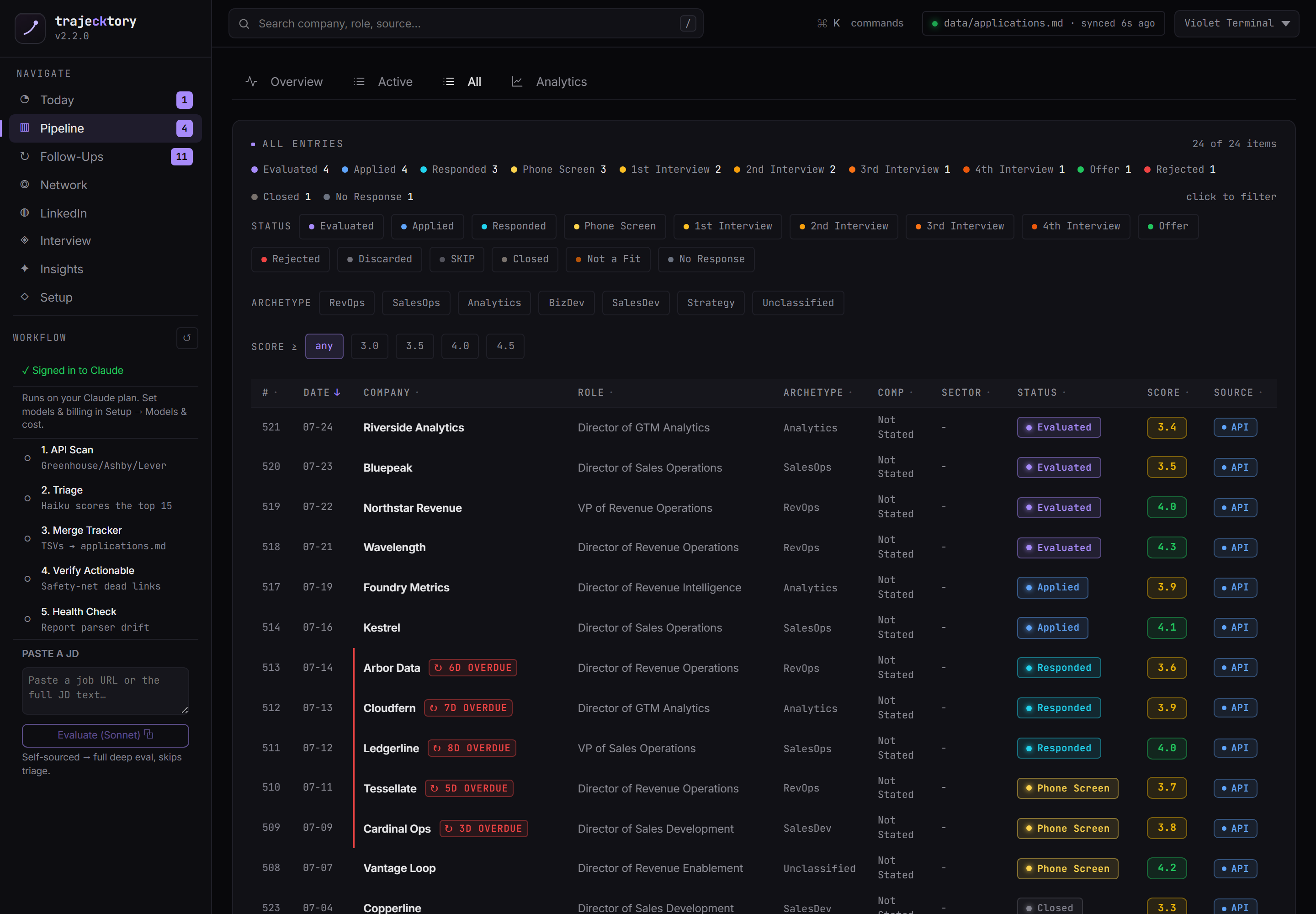
Task: Click the Evaluate (Sonnet) button
Action: click(106, 735)
